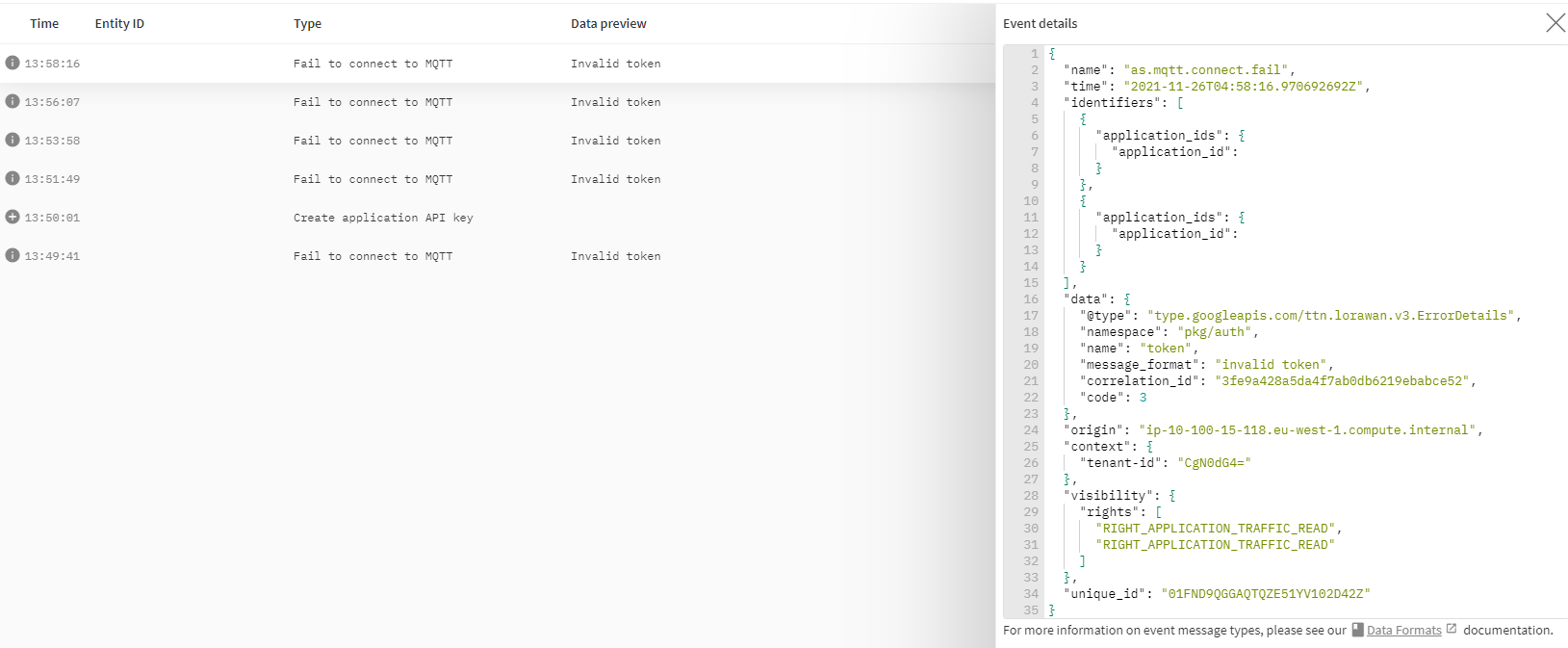The height and width of the screenshot is (648, 1568).
Task: Click the info icon beside the 13:58:16 event
Action: pyautogui.click(x=13, y=63)
